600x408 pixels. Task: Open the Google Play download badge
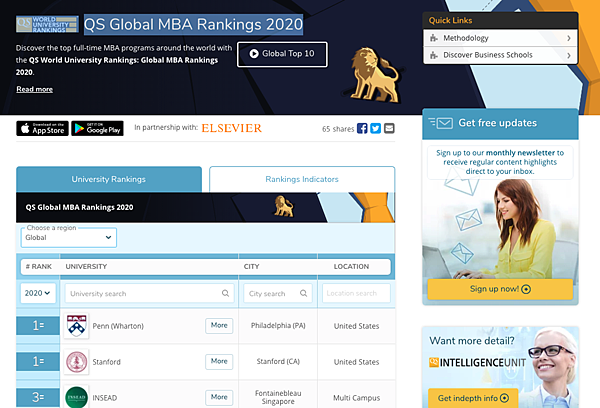[x=97, y=128]
